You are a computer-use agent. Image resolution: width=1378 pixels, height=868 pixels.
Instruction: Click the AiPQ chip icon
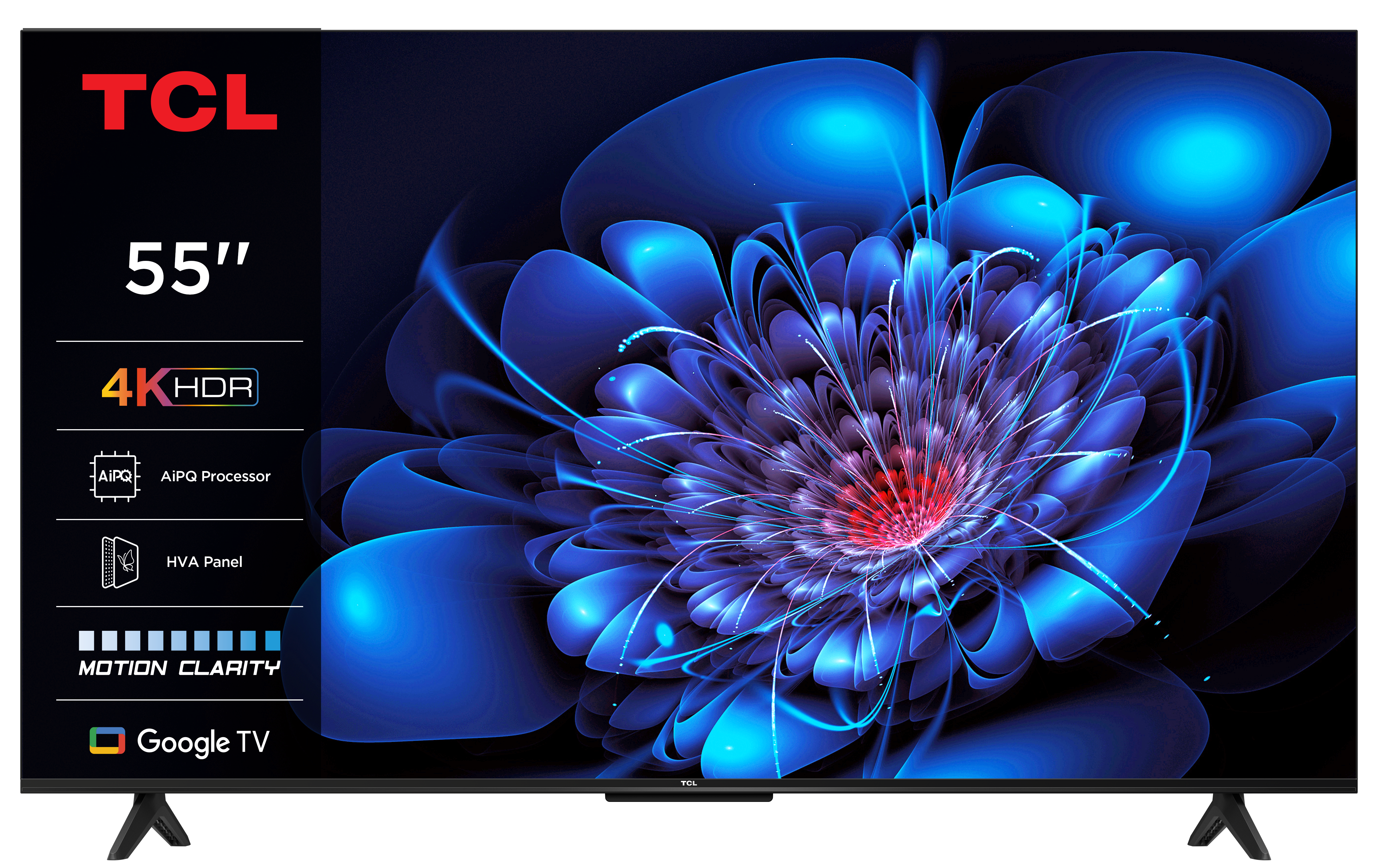pyautogui.click(x=115, y=476)
